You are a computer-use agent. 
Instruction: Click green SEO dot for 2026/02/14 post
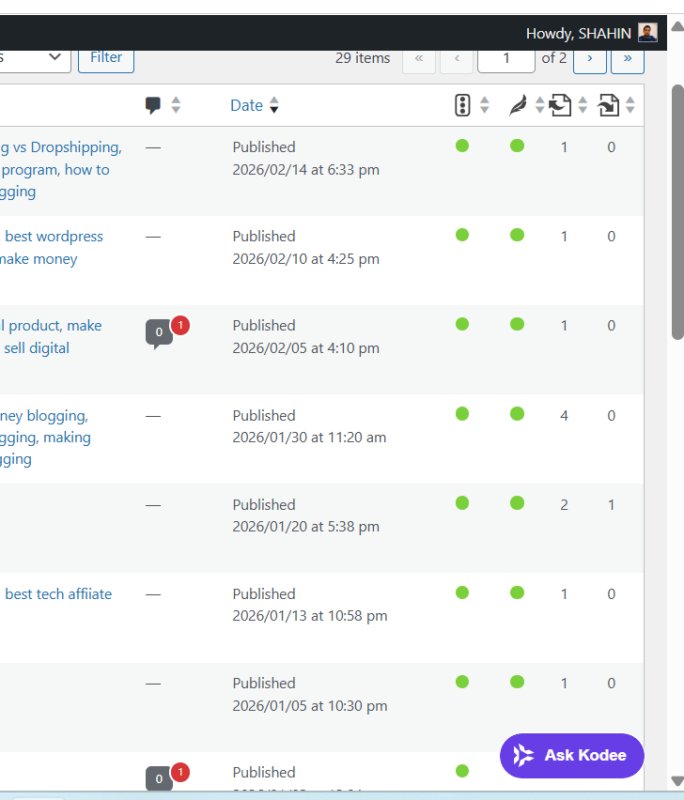click(x=462, y=146)
